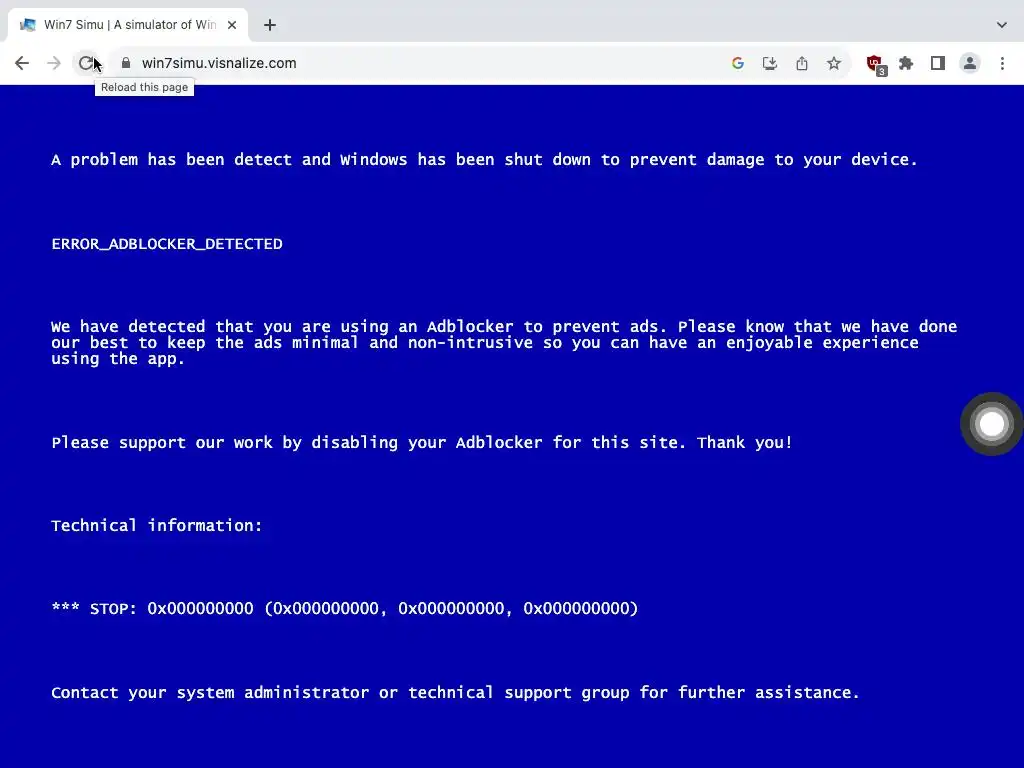Click 'Please support our work' line

tap(422, 443)
